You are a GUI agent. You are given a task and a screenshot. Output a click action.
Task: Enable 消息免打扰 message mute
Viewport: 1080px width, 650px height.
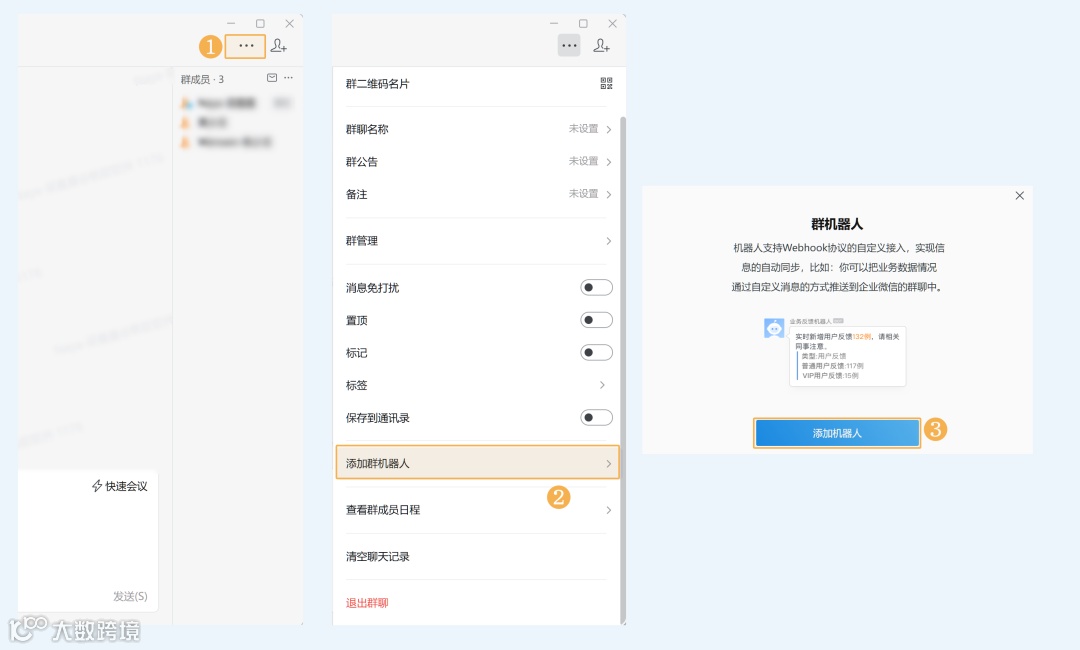click(595, 287)
